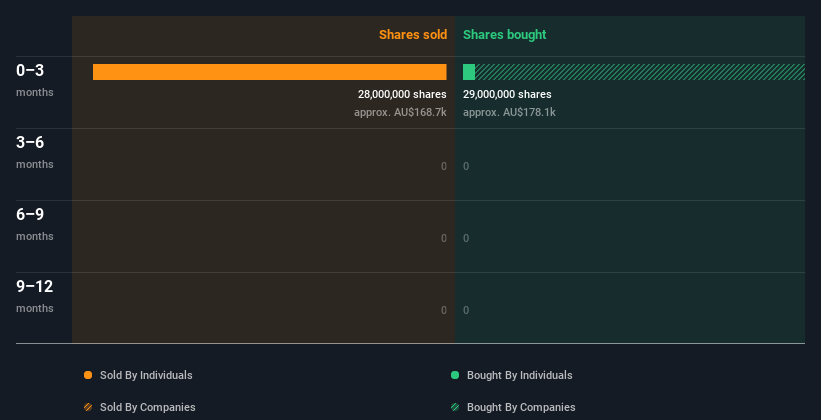Click the sold zero value in 3–6 months row
This screenshot has height=420, width=821.
444,167
